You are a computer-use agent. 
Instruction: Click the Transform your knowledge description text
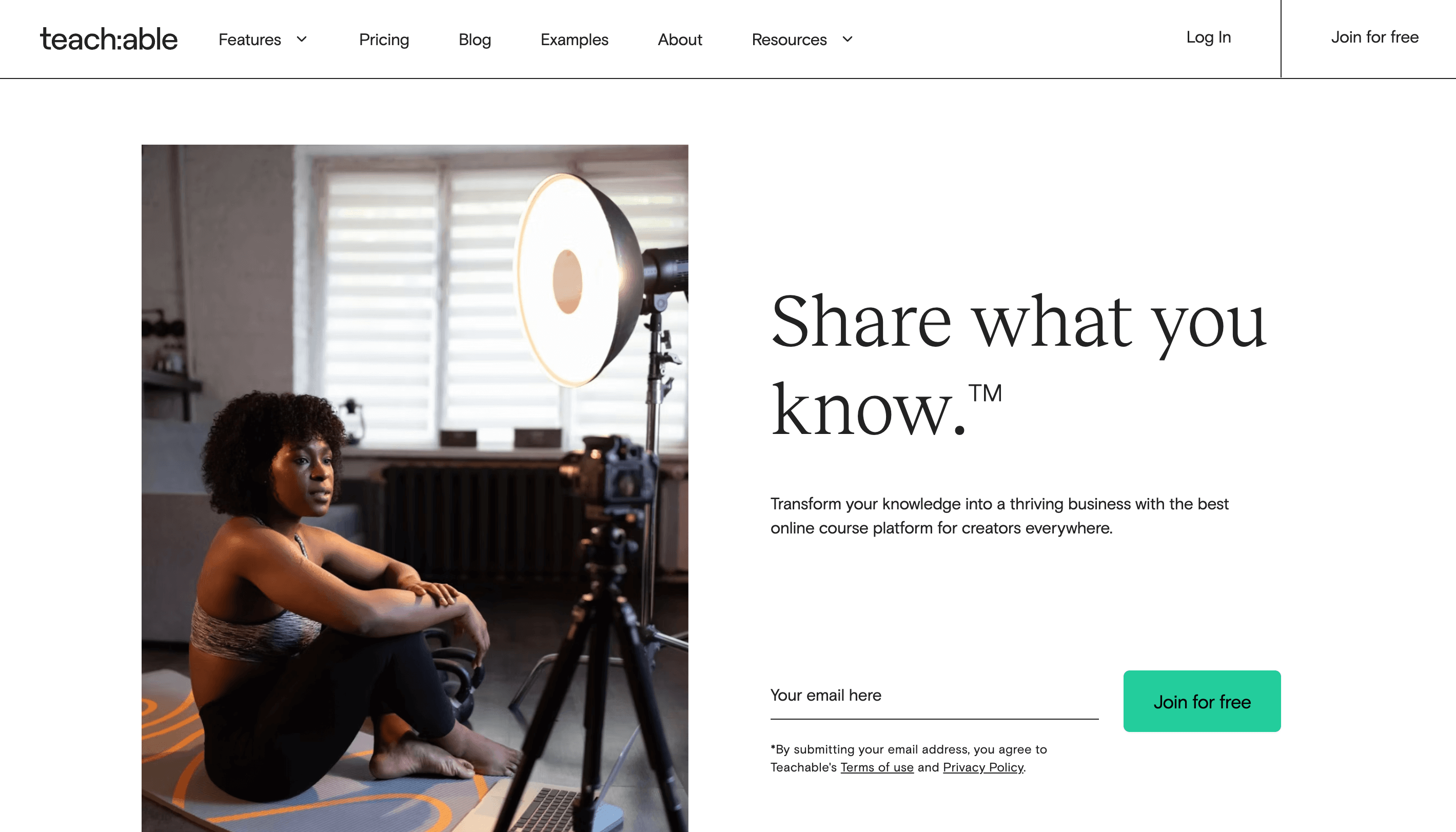[x=999, y=516]
